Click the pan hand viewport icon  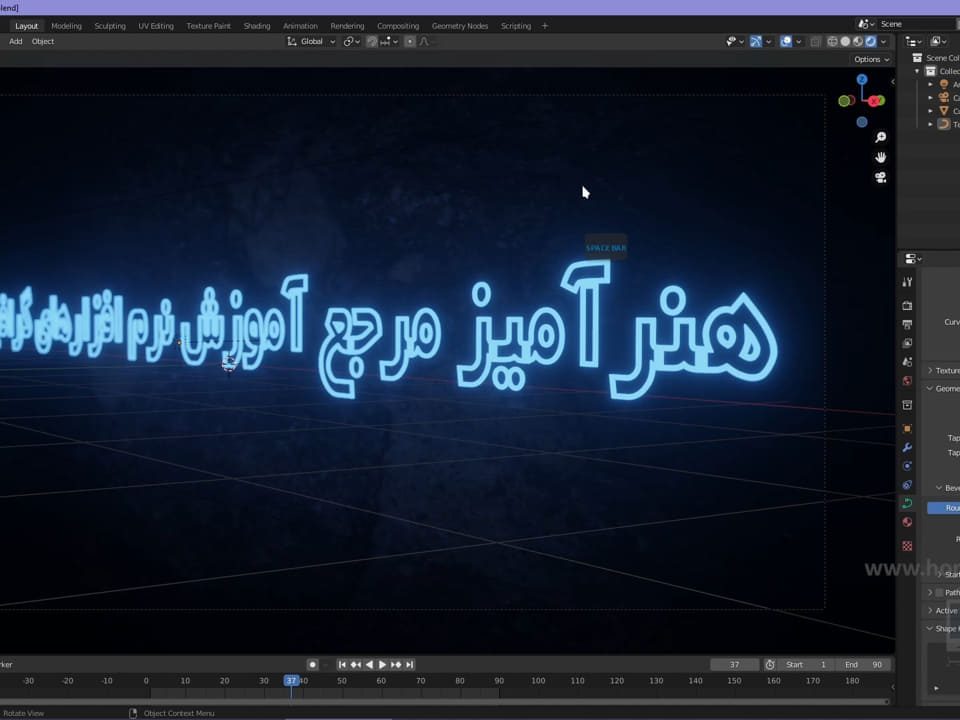(880, 157)
